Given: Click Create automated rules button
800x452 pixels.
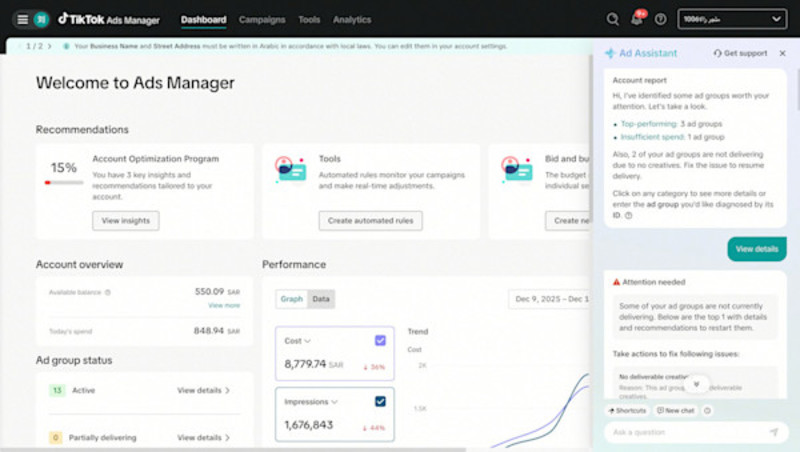Looking at the screenshot, I should tap(370, 221).
